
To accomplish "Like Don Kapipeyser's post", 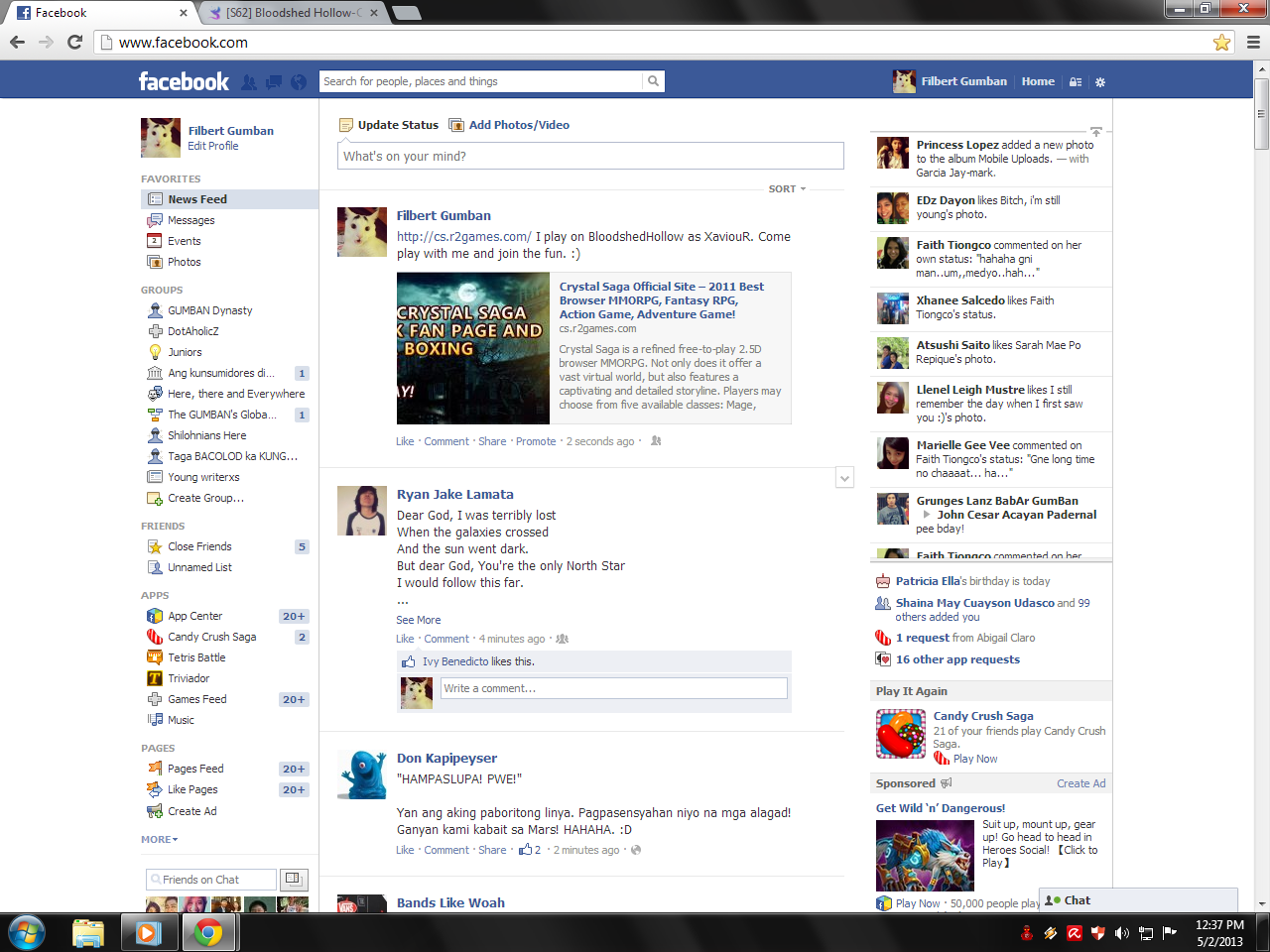I will click(405, 850).
